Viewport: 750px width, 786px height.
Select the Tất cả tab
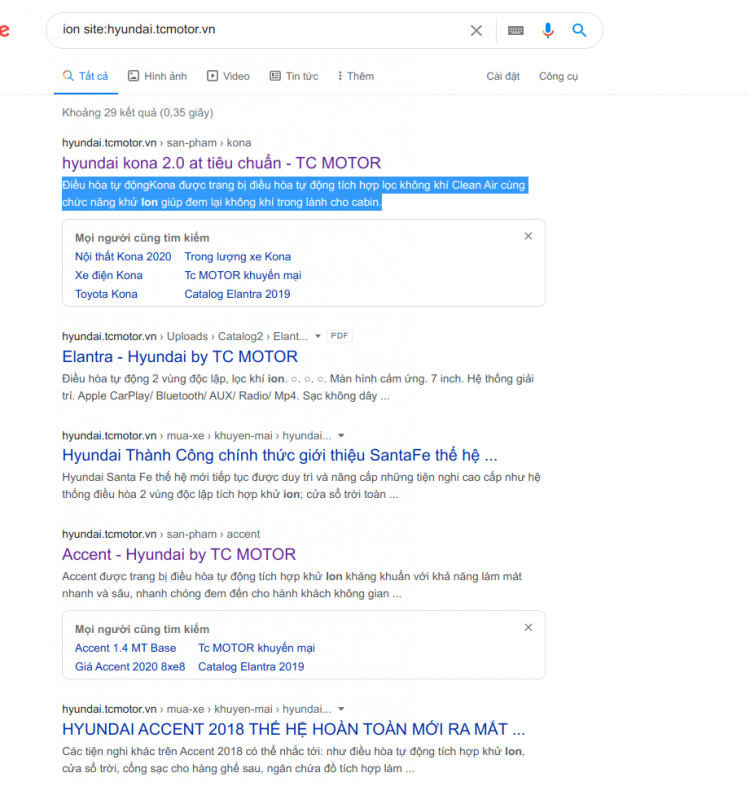86,76
